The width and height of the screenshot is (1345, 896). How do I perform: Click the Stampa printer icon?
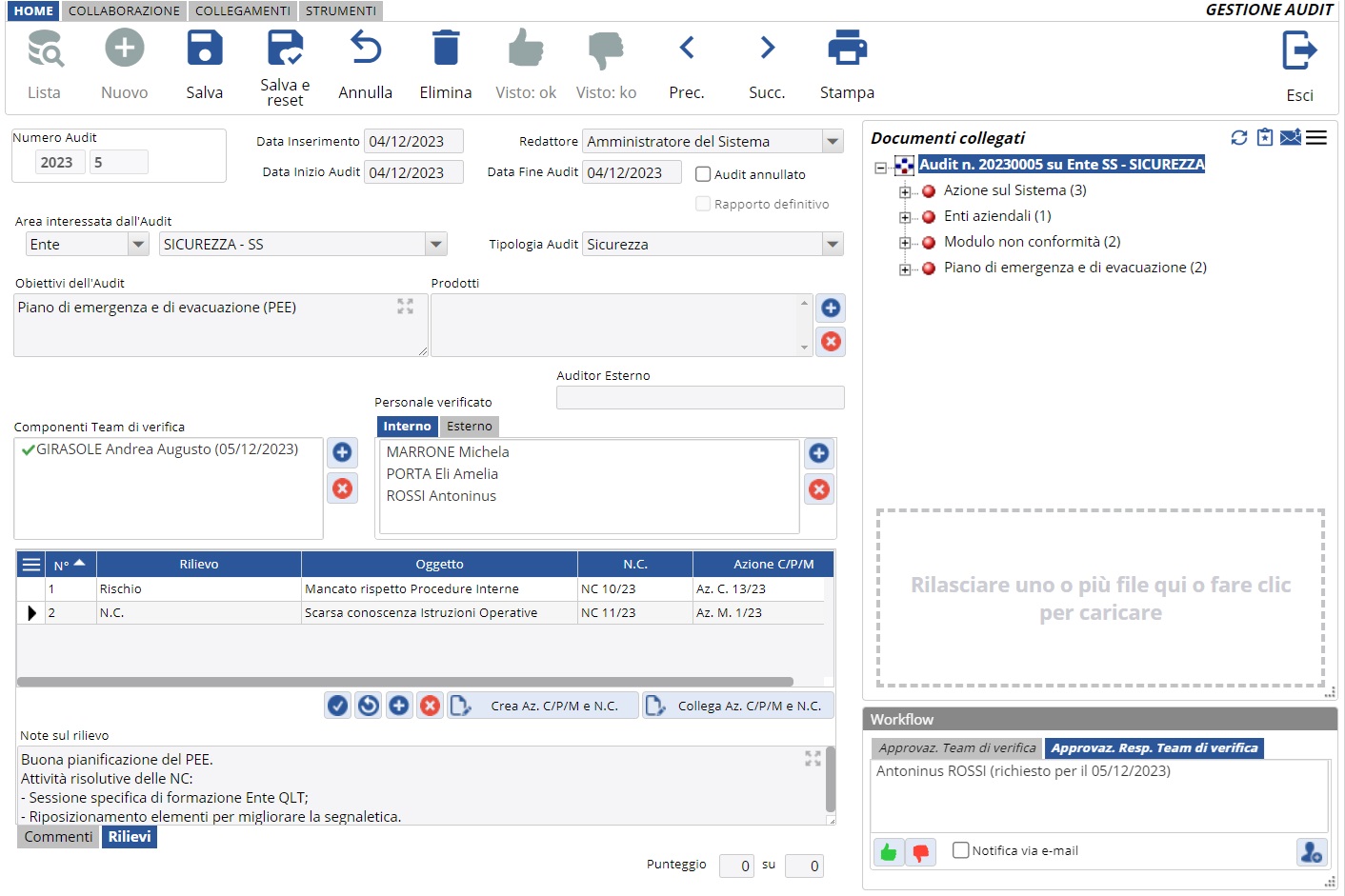(x=847, y=49)
